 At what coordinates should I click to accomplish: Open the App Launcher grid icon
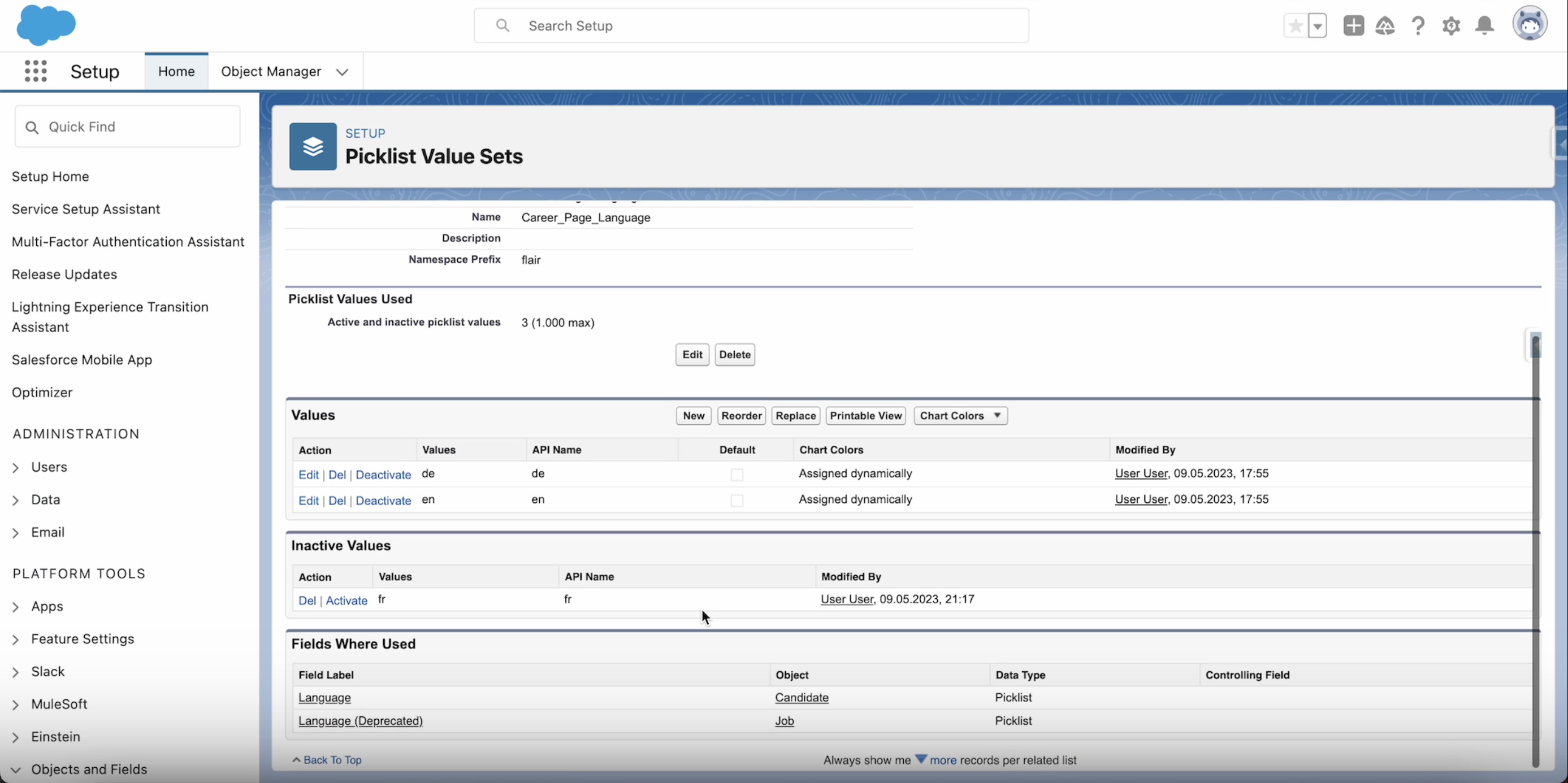point(35,71)
